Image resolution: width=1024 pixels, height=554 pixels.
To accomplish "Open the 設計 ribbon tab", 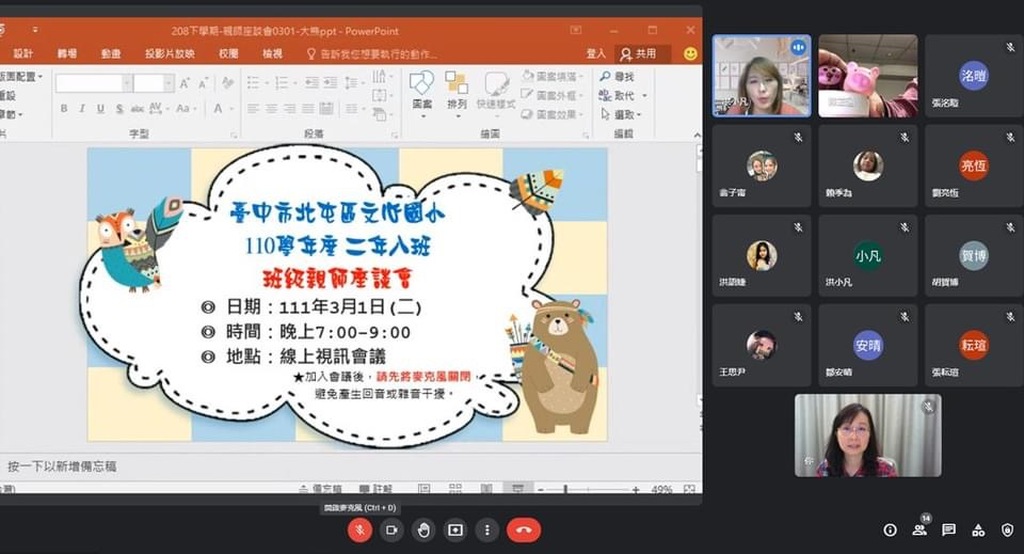I will [x=23, y=54].
